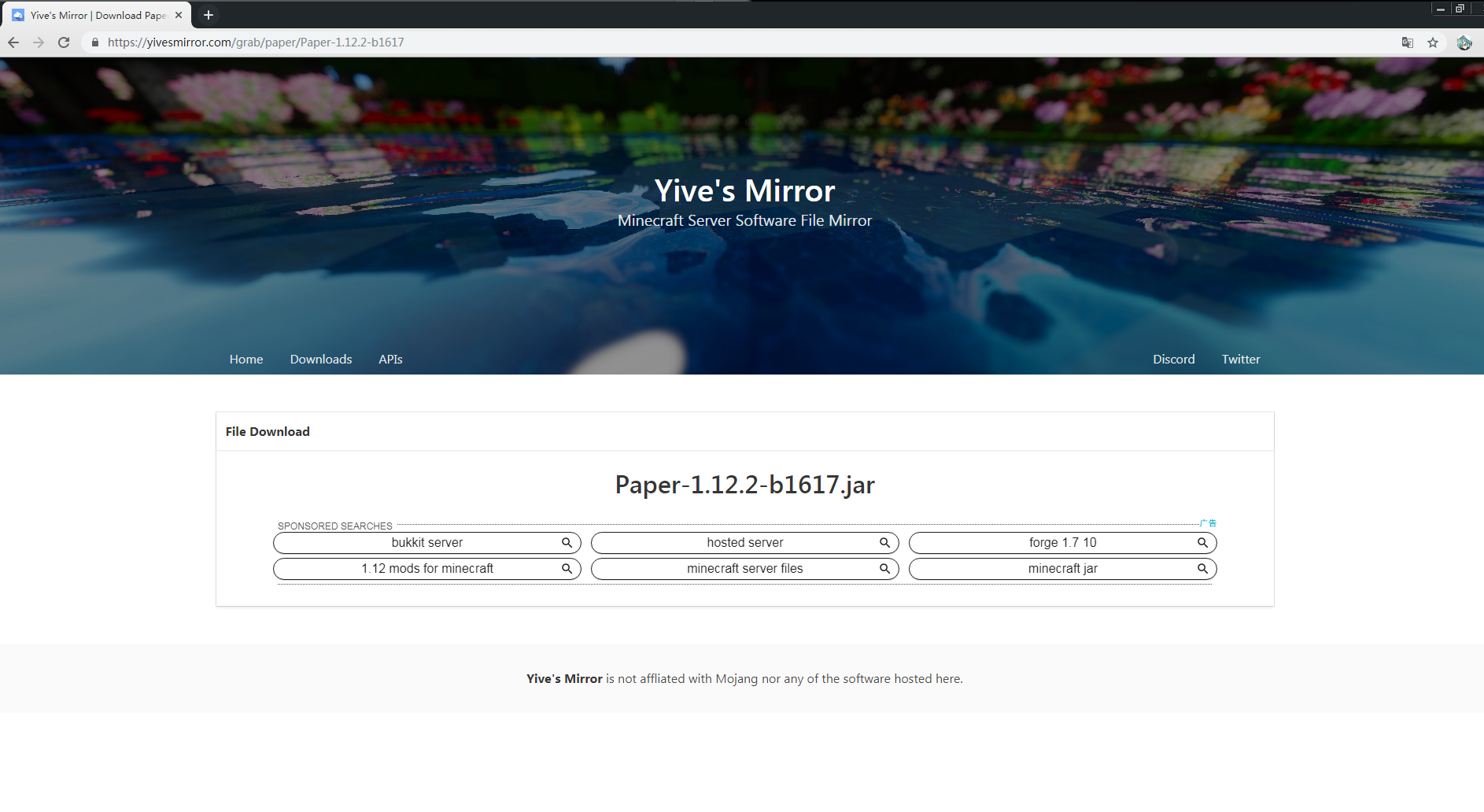Click the search icon for forge 1.7 10
This screenshot has height=812, width=1484.
[1202, 543]
